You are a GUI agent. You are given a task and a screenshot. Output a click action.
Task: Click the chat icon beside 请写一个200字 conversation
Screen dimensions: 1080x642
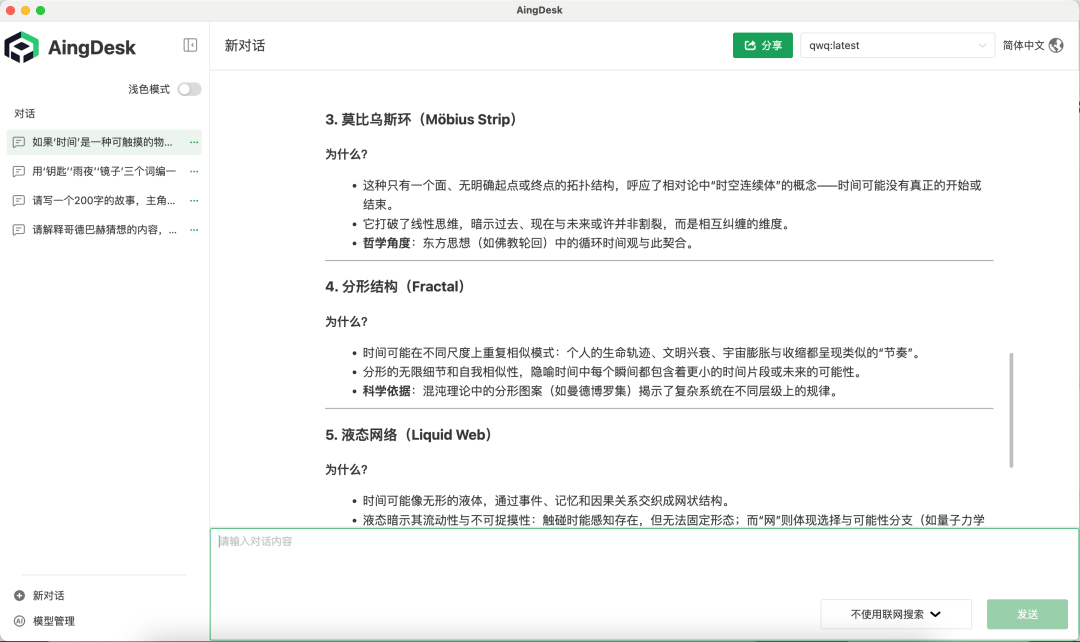point(19,200)
